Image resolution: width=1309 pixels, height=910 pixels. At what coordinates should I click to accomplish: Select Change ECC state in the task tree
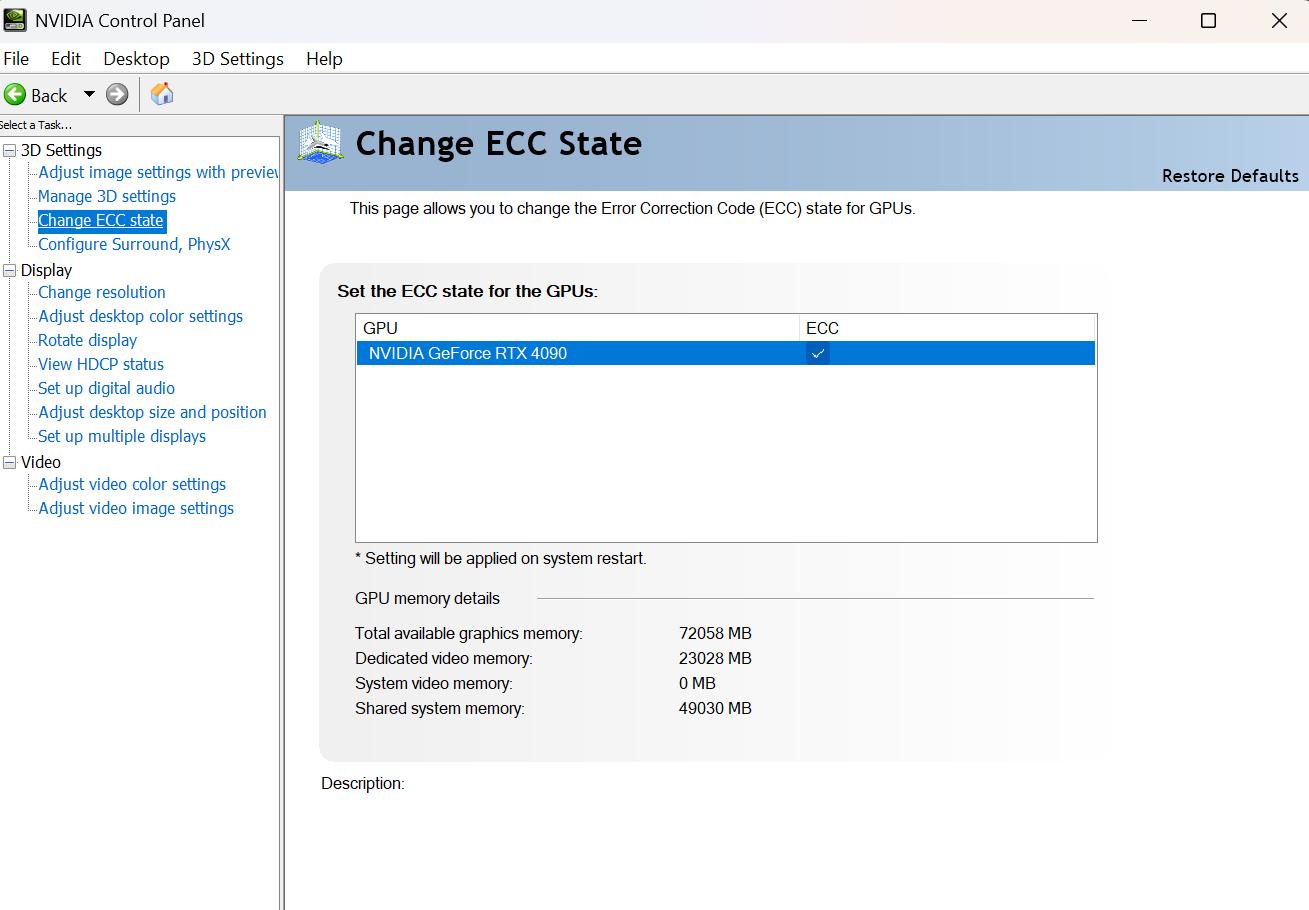click(x=101, y=220)
